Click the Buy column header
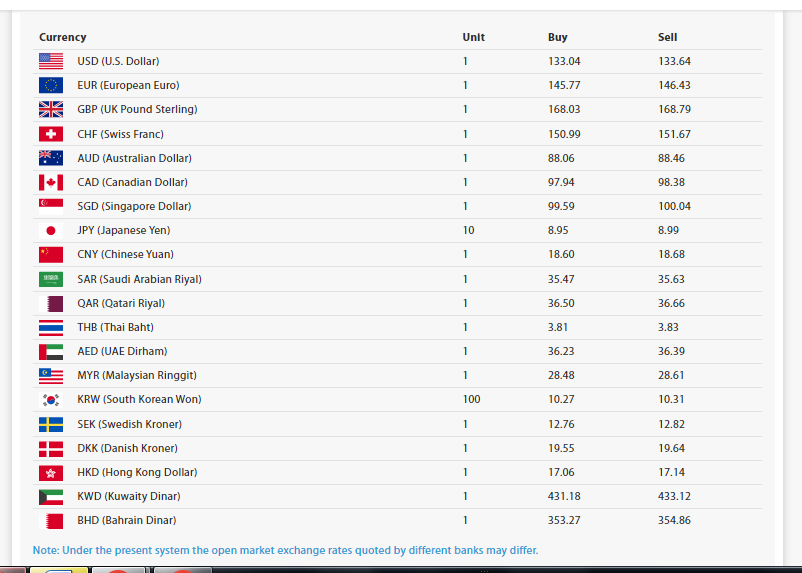The width and height of the screenshot is (802, 573). [x=557, y=37]
